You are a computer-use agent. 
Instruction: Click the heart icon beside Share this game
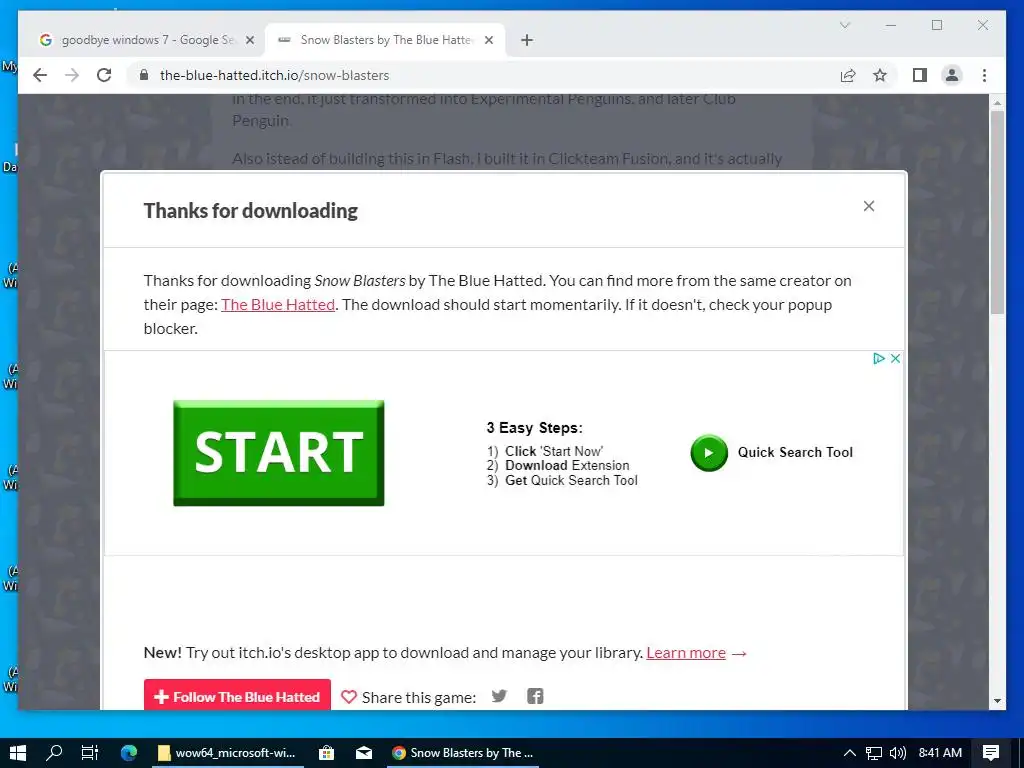point(349,697)
